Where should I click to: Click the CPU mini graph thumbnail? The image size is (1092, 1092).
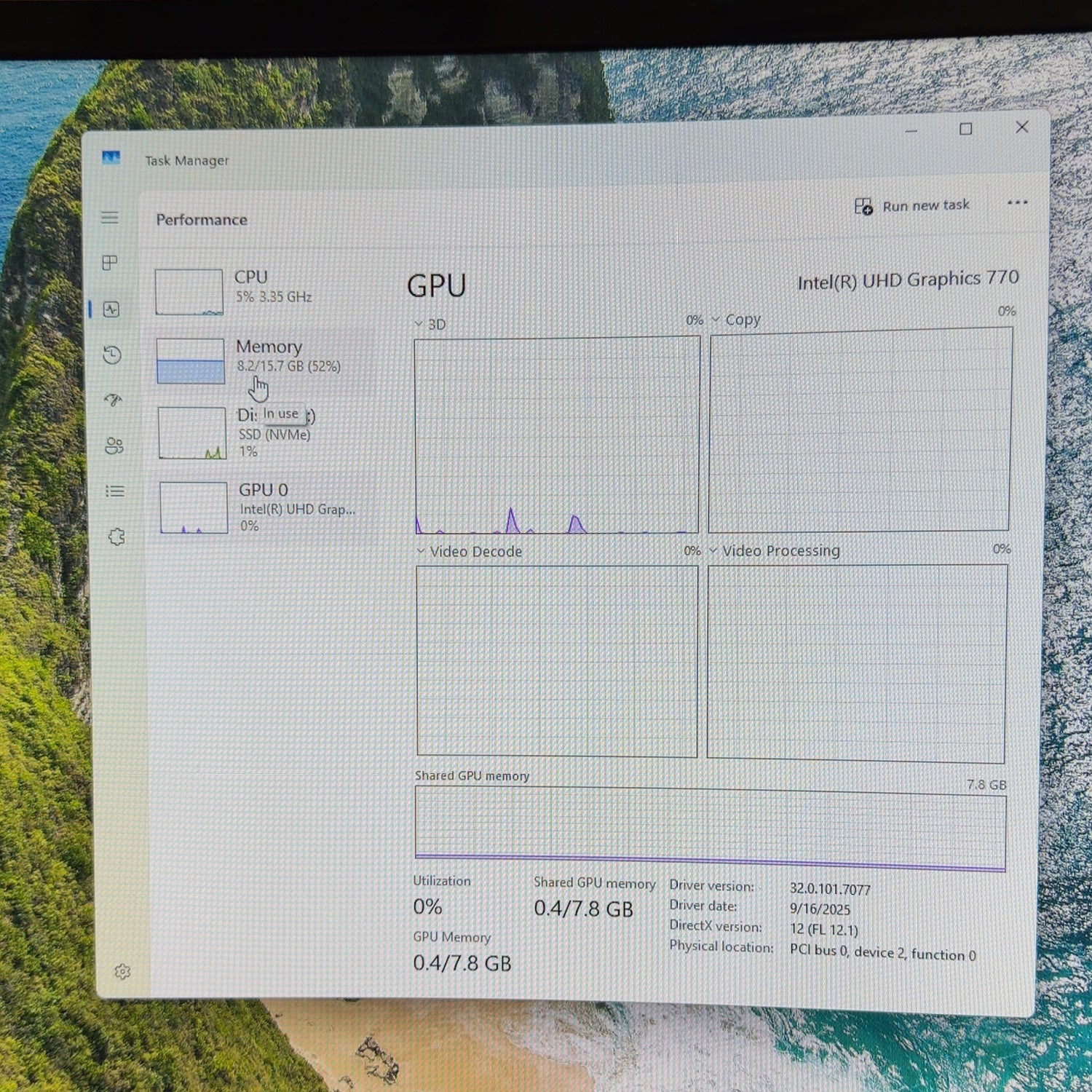click(189, 292)
